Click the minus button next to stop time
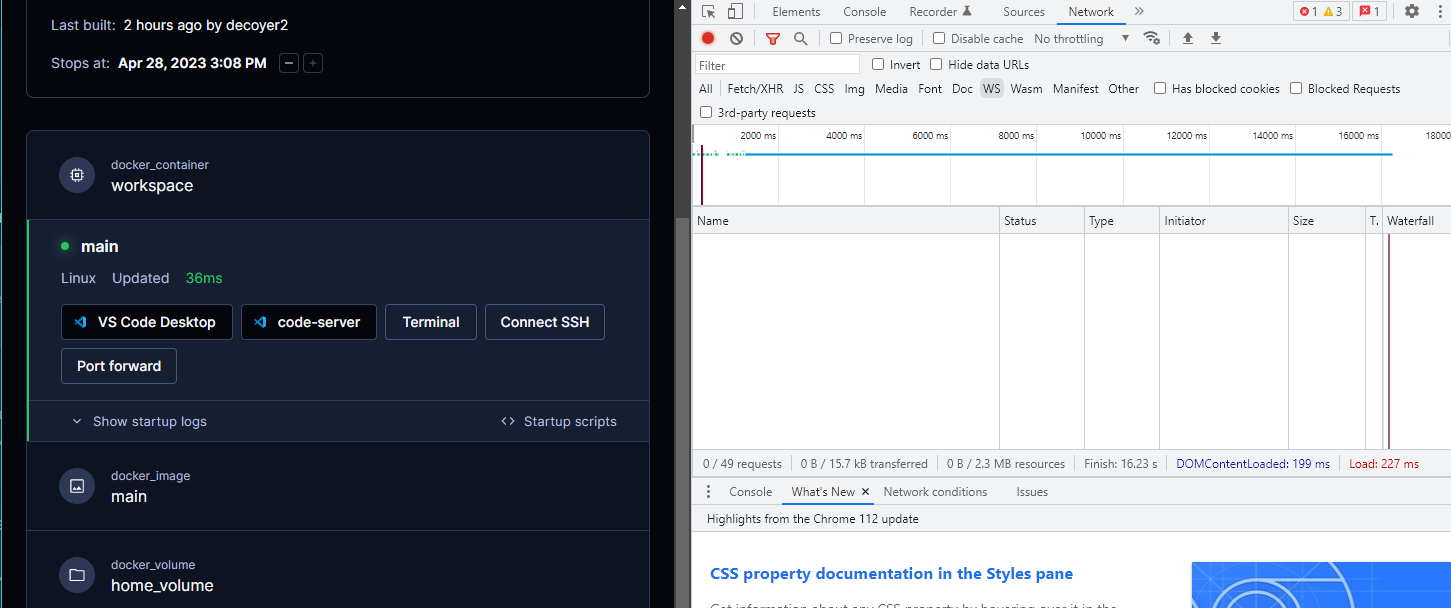The height and width of the screenshot is (608, 1451). click(288, 63)
